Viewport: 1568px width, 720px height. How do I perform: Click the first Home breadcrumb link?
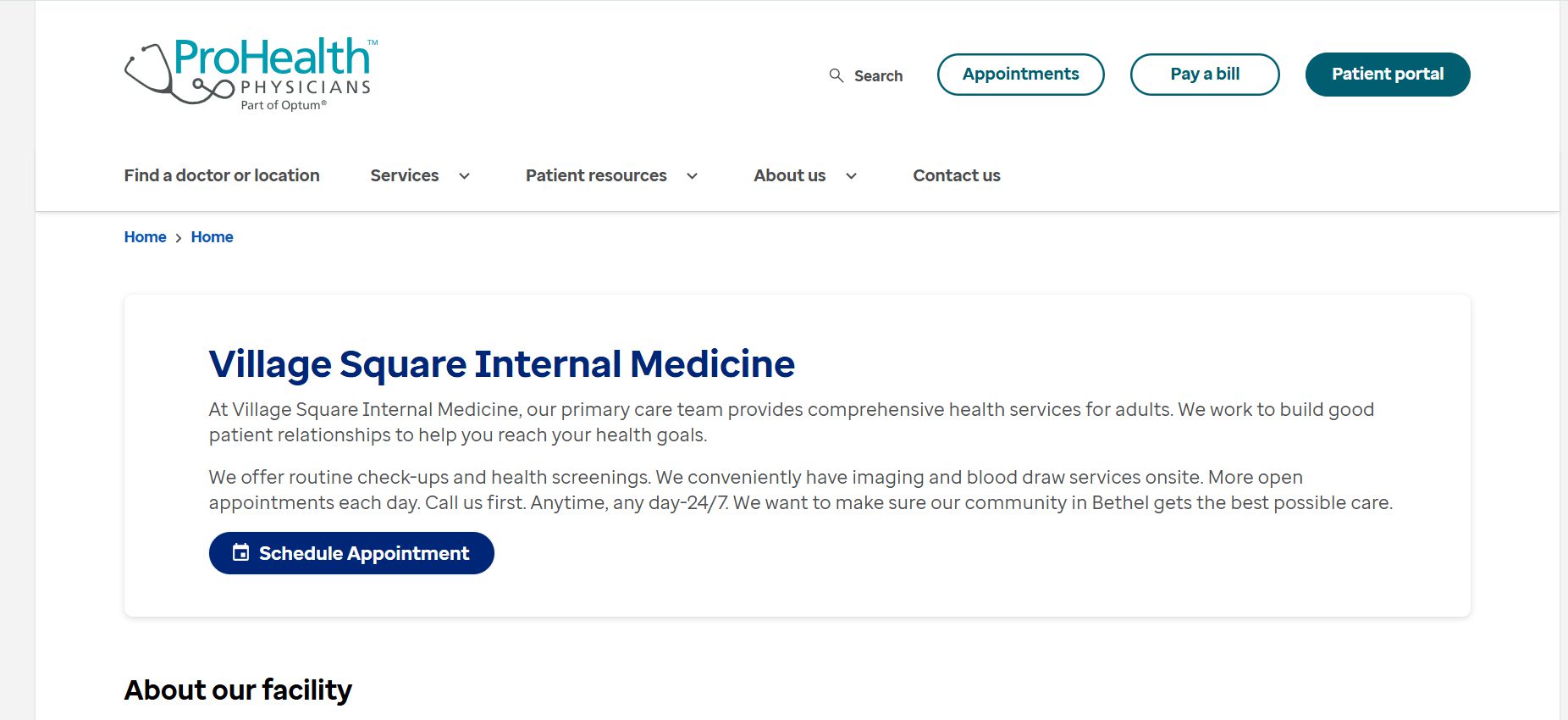pos(145,237)
